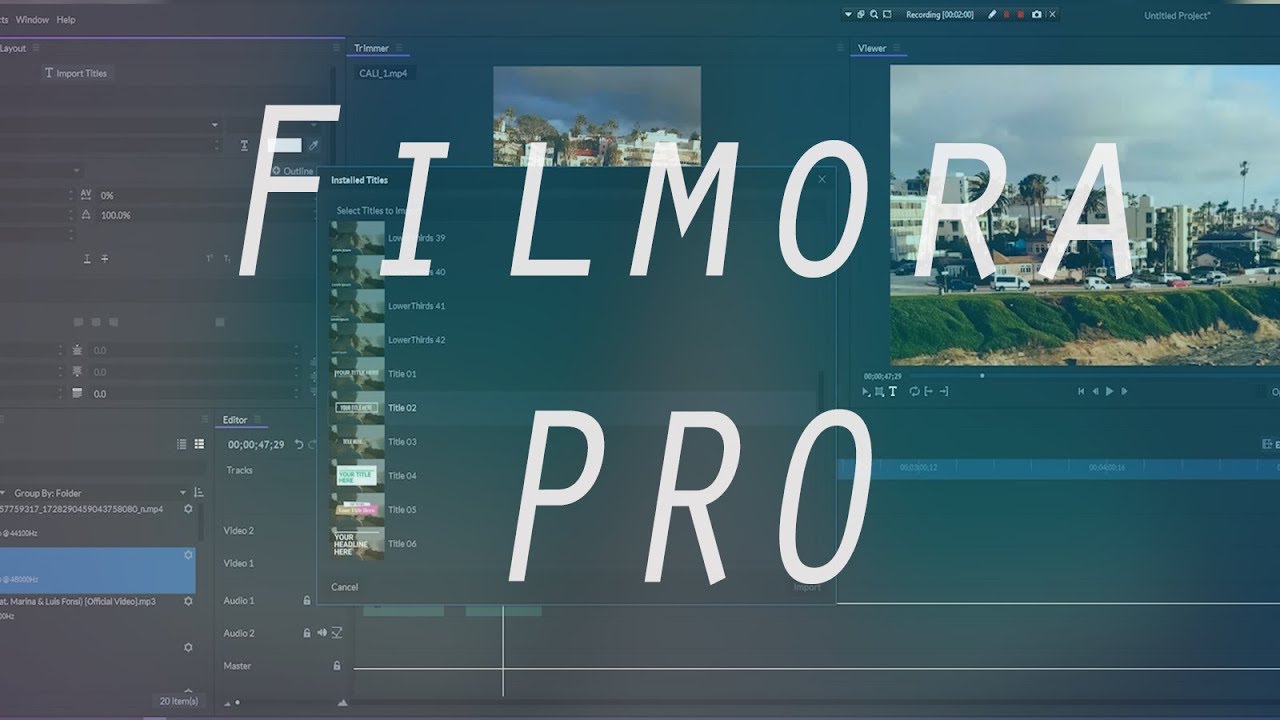Open the font family dropdown arrow
Viewport: 1280px width, 720px height.
click(x=214, y=125)
